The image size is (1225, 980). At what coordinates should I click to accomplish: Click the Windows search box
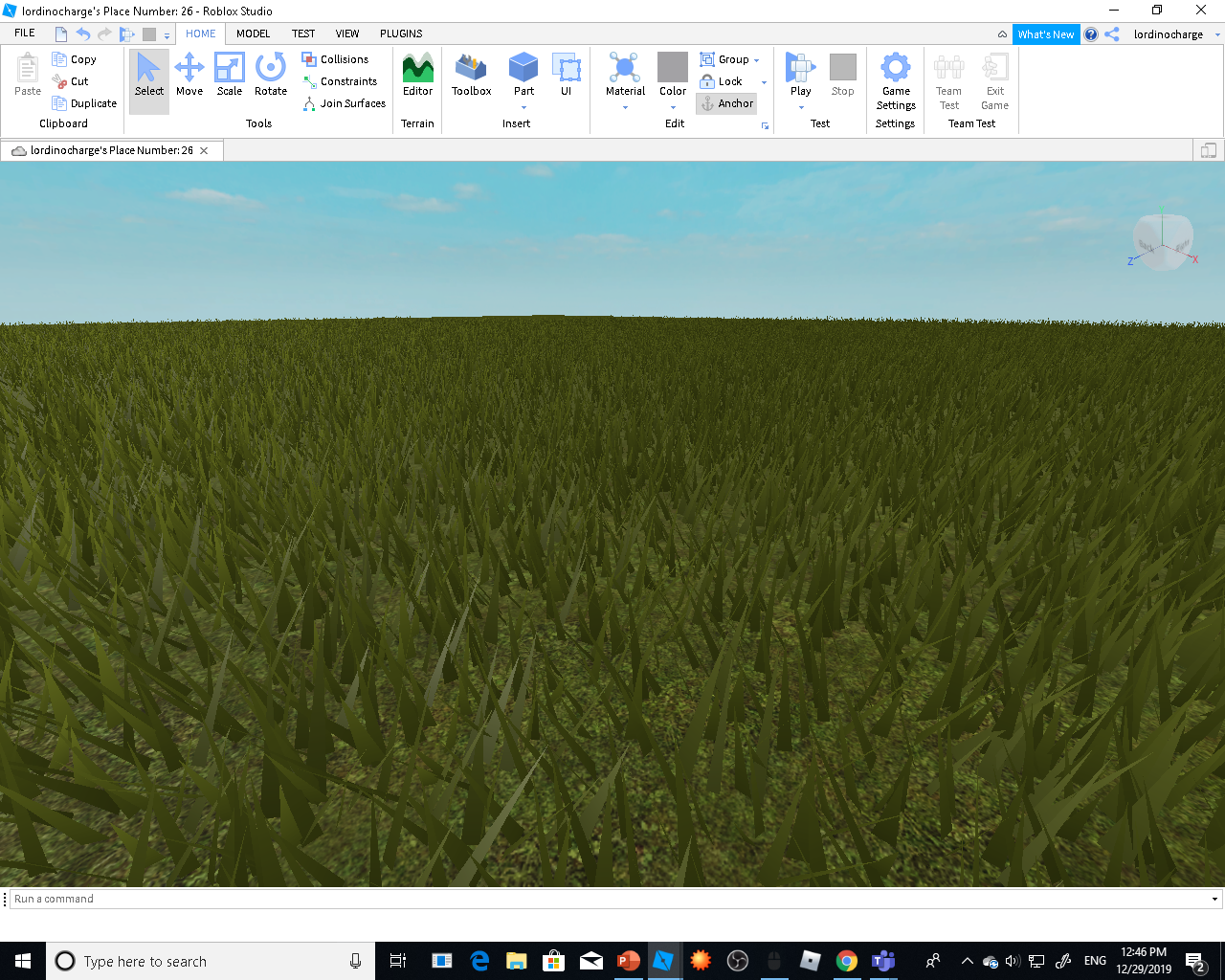coord(211,961)
